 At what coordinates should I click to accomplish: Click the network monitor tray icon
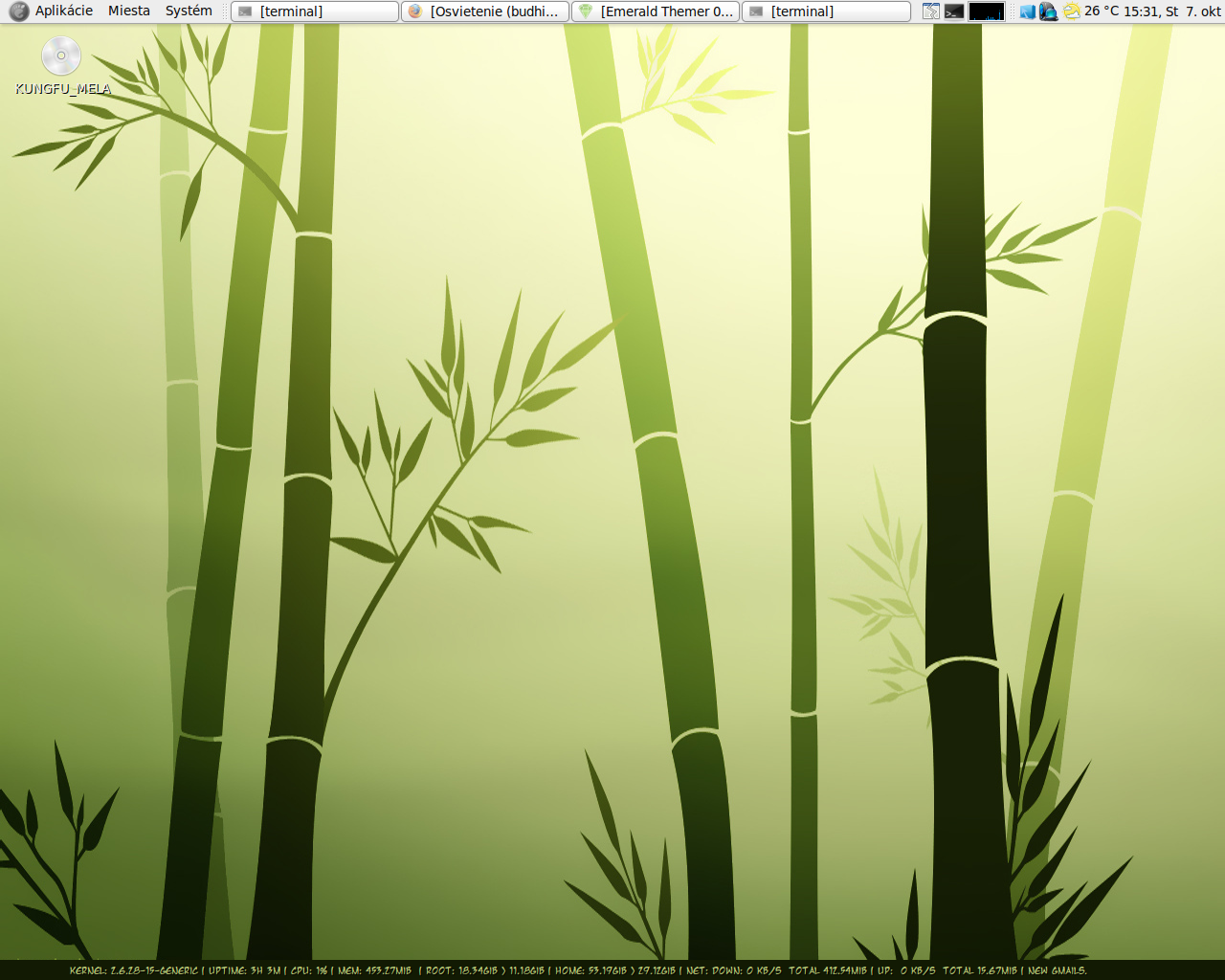coord(1049,11)
